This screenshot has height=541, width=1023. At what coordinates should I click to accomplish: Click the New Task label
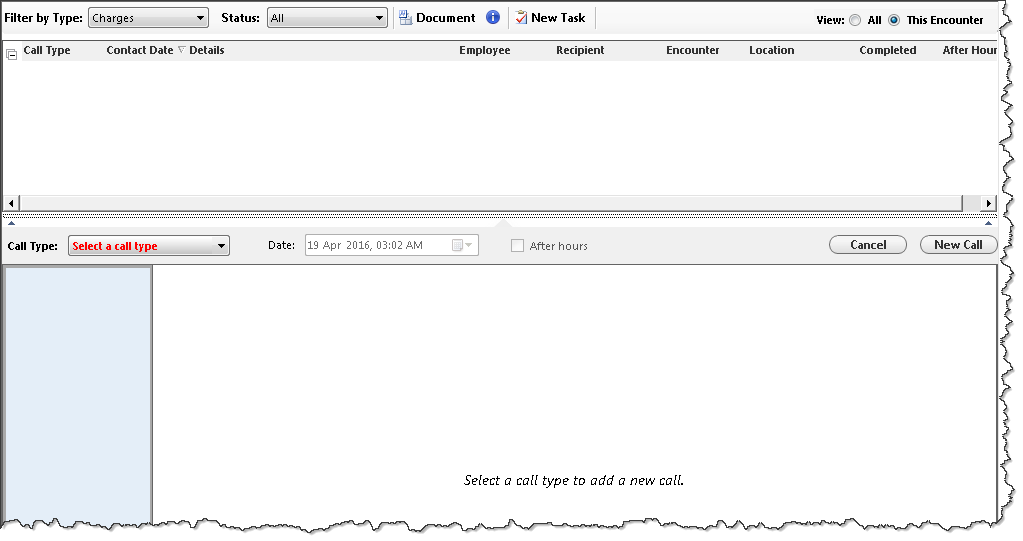tap(558, 18)
